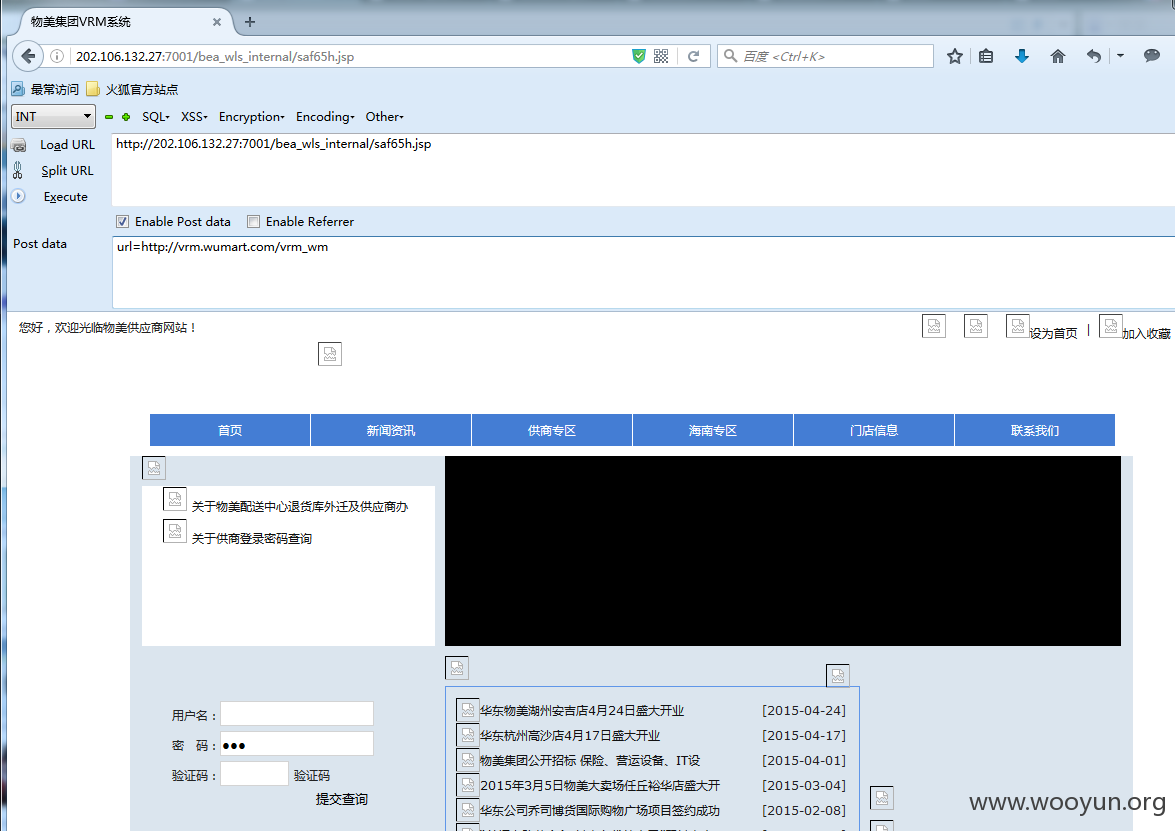Select the 海南专区 navigation tab

(x=713, y=430)
